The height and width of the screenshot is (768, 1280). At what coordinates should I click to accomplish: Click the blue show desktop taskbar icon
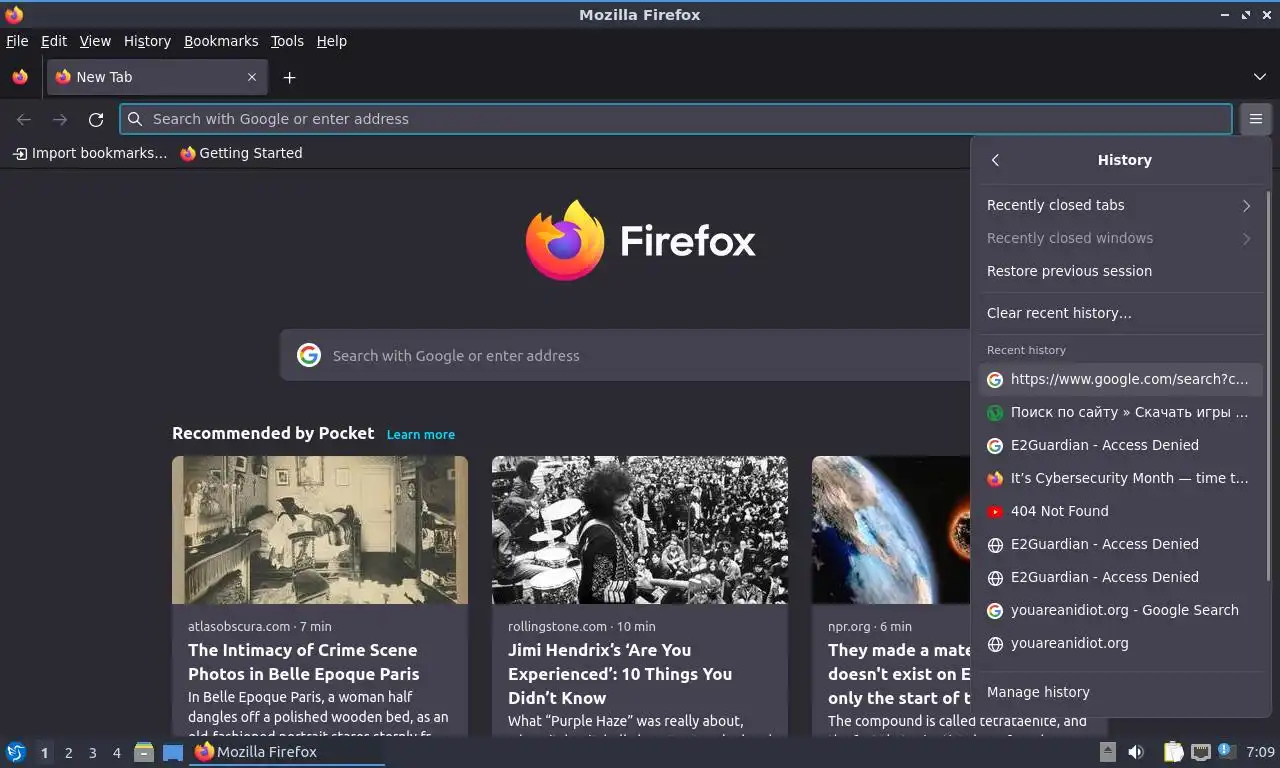173,752
